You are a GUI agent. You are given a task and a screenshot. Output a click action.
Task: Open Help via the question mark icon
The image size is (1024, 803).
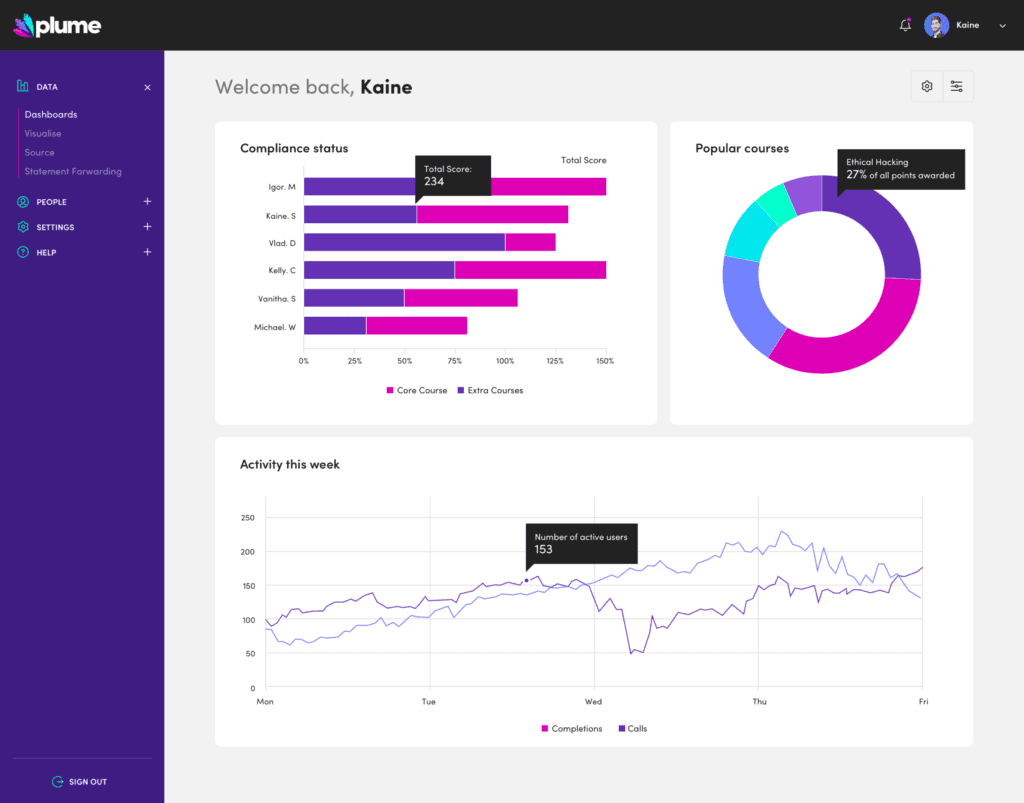tap(22, 252)
